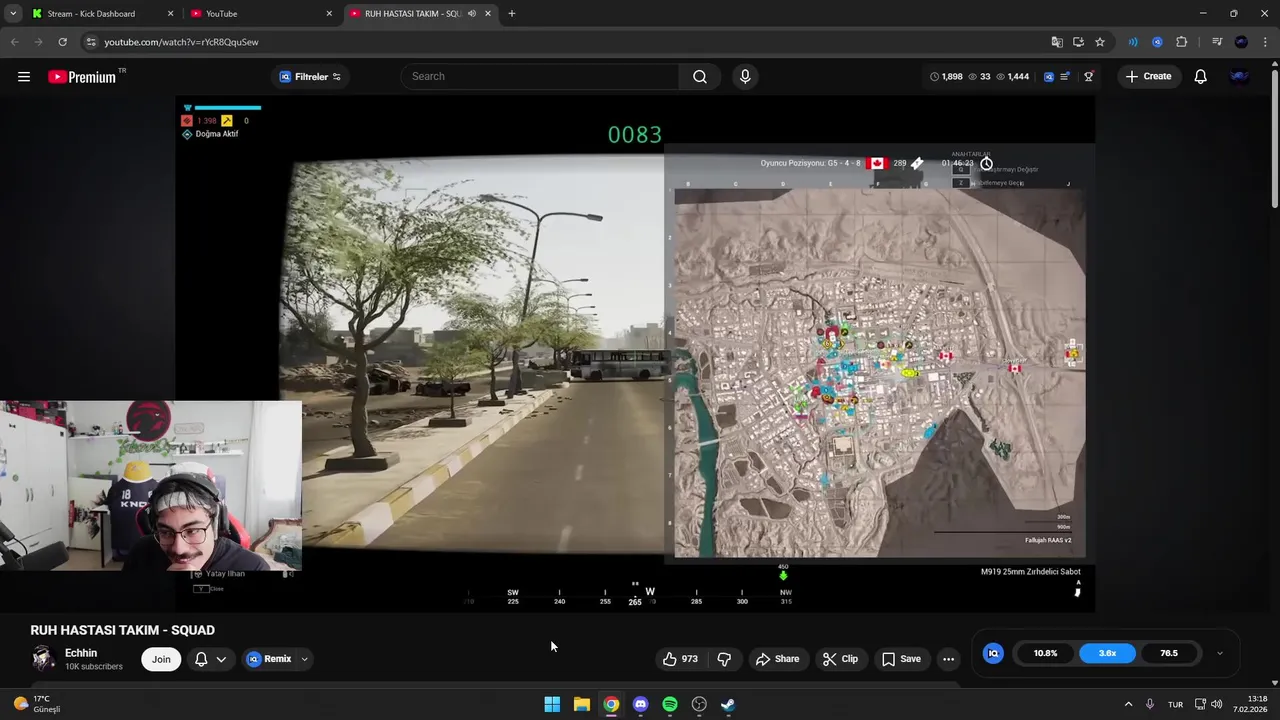Click the video player to pause

(635, 354)
